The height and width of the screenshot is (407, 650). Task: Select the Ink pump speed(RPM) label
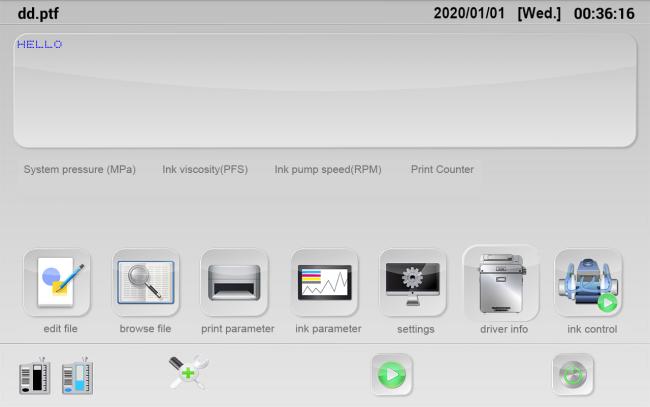(x=327, y=169)
